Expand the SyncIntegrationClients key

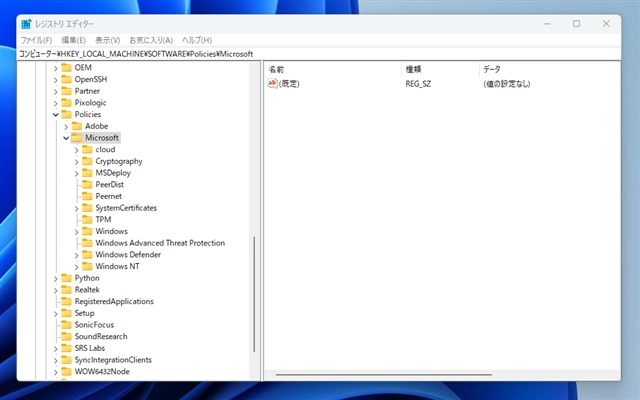pyautogui.click(x=56, y=360)
